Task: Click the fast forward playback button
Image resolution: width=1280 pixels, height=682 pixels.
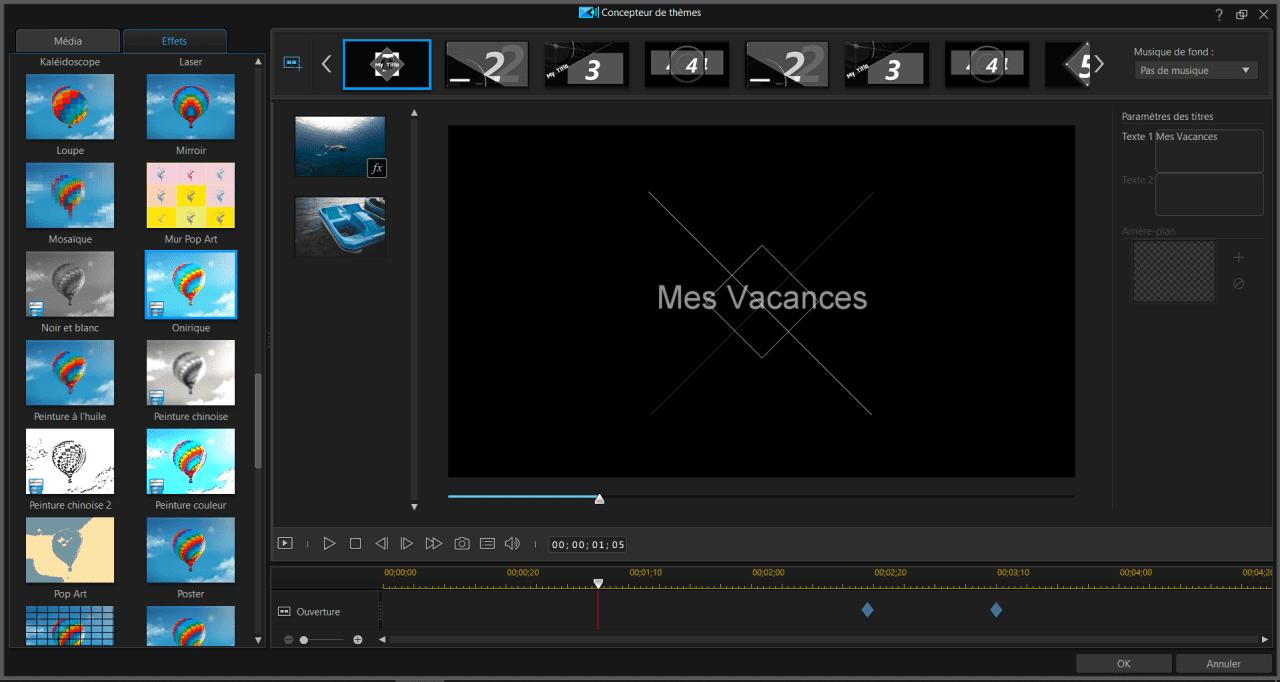Action: [x=434, y=543]
